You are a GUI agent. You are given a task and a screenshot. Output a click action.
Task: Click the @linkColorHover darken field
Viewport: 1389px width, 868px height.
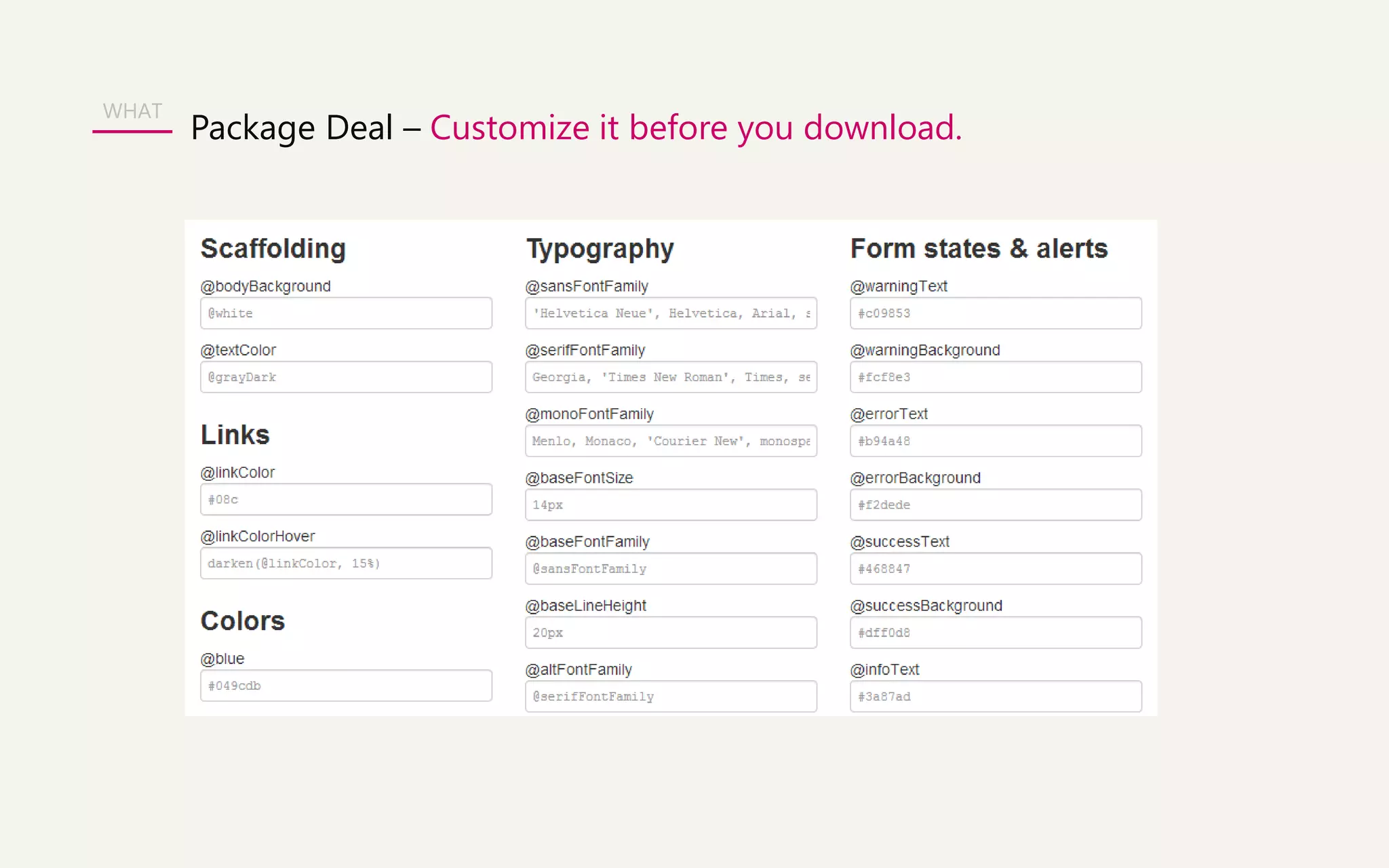[346, 564]
